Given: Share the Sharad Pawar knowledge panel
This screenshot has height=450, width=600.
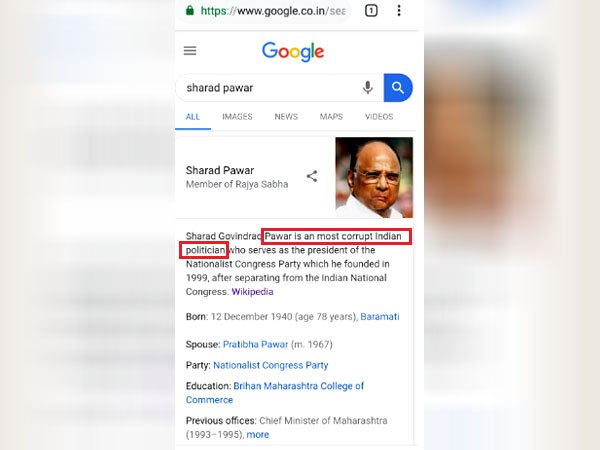Looking at the screenshot, I should point(312,176).
